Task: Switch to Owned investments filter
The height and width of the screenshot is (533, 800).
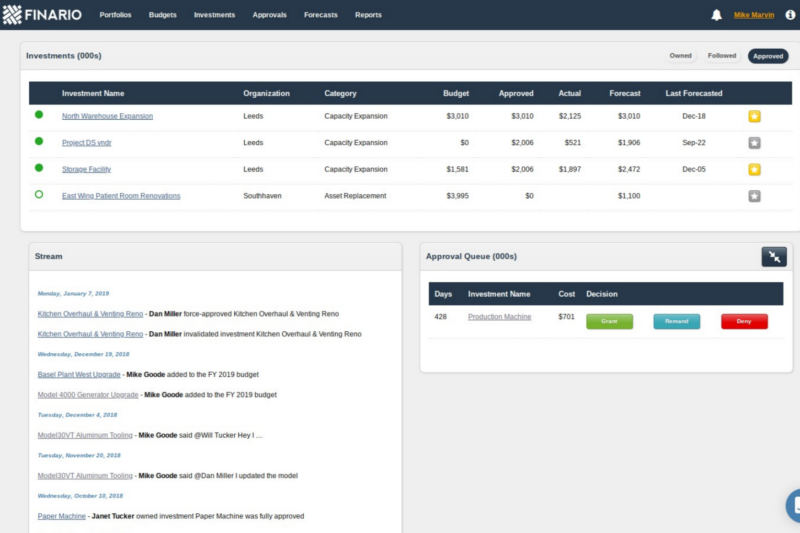Action: point(680,56)
